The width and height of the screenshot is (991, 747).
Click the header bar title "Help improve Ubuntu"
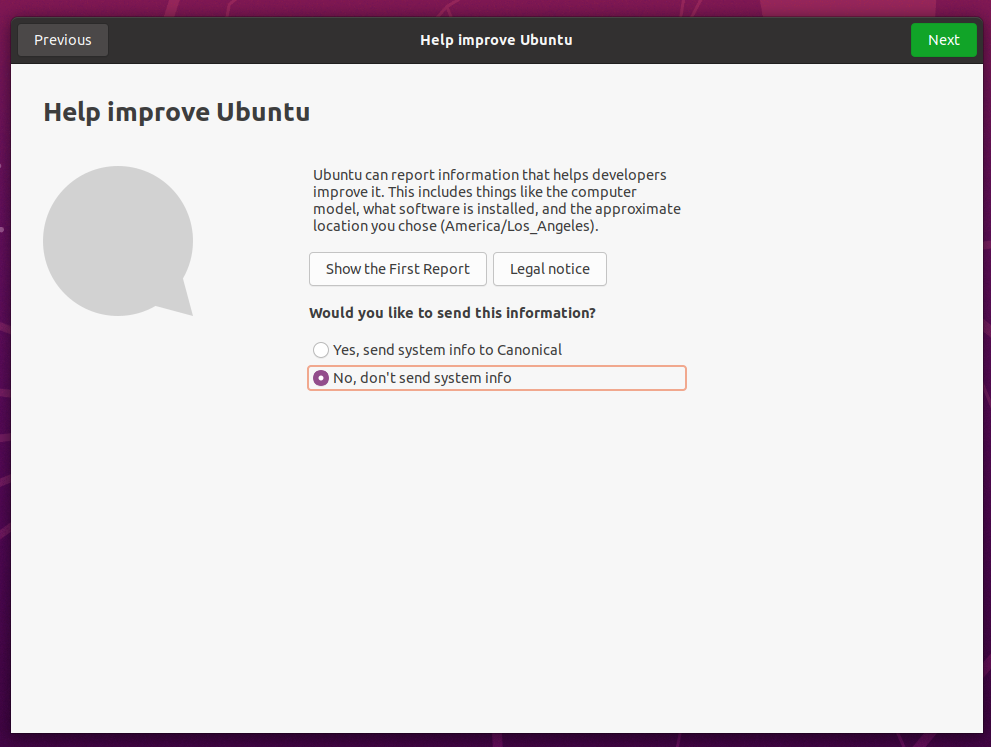pos(496,40)
